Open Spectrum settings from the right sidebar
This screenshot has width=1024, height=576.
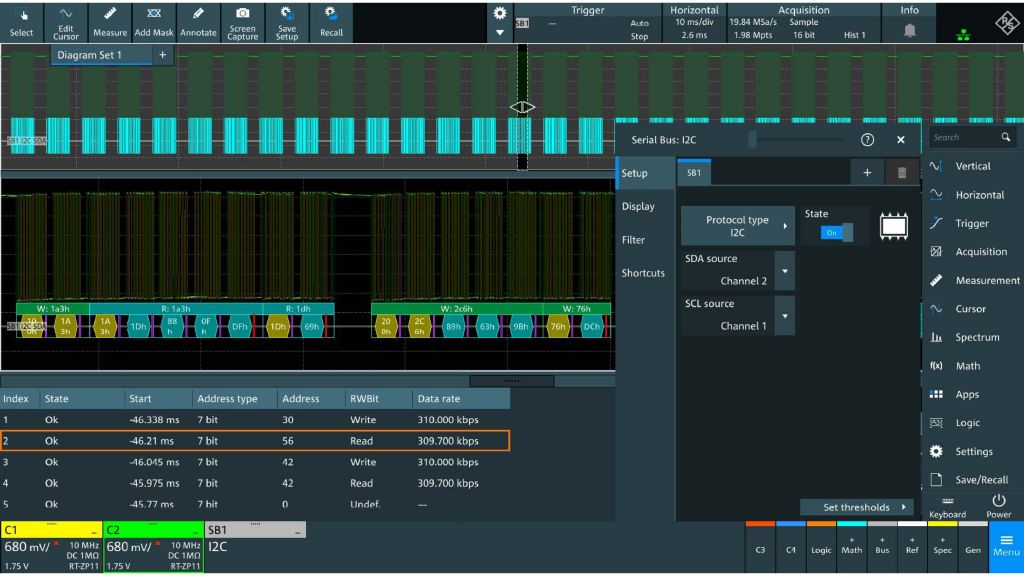coord(970,337)
